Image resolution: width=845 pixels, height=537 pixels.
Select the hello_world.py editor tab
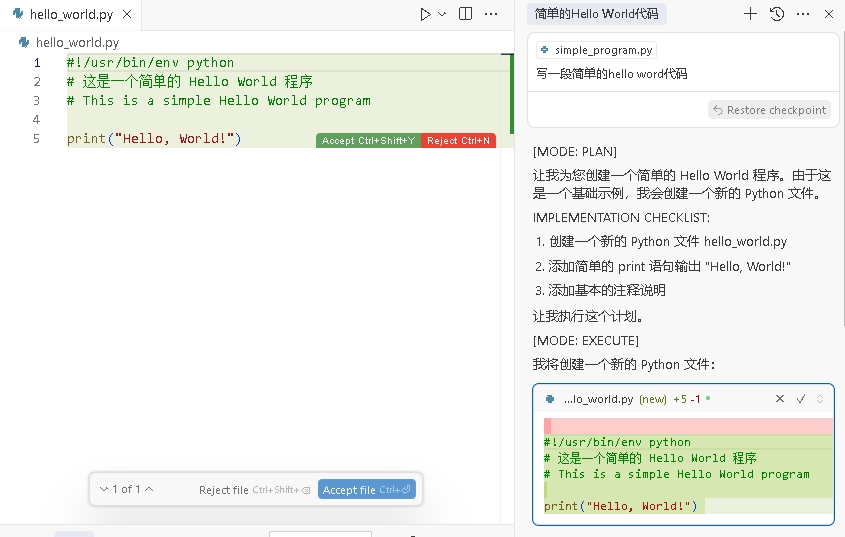click(x=72, y=15)
